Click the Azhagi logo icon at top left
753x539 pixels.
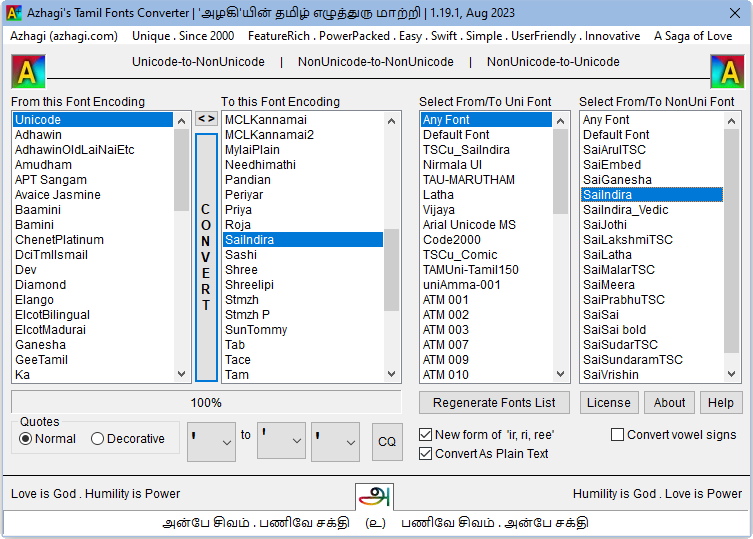click(28, 72)
